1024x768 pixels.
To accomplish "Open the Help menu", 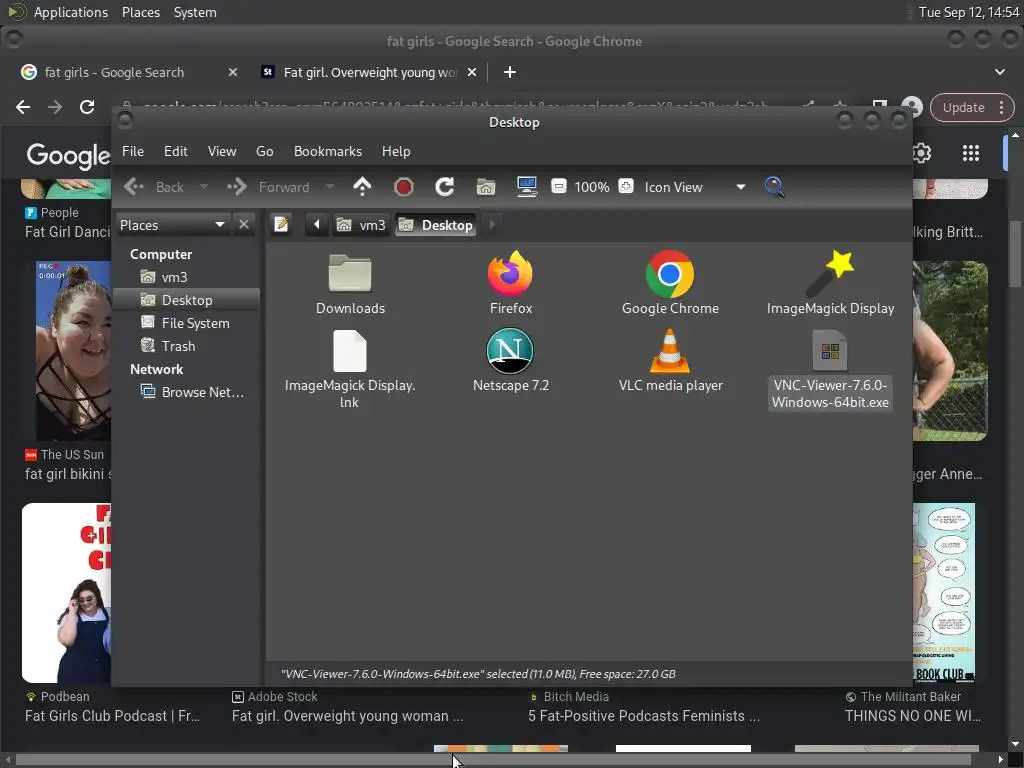I will pyautogui.click(x=396, y=151).
